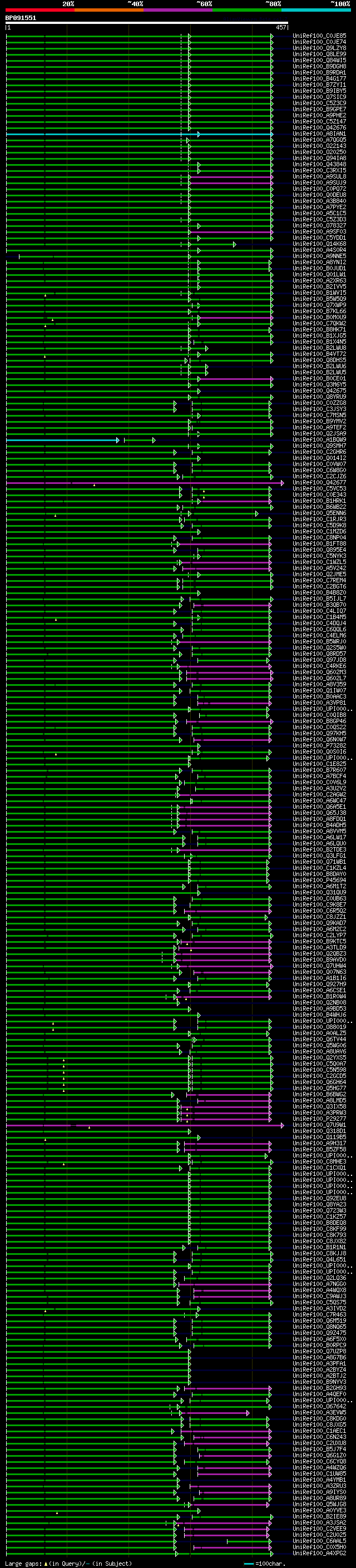This screenshot has width=356, height=1568.
Task: Select the UniRef100_Q9SMH7 label
Action: (319, 446)
